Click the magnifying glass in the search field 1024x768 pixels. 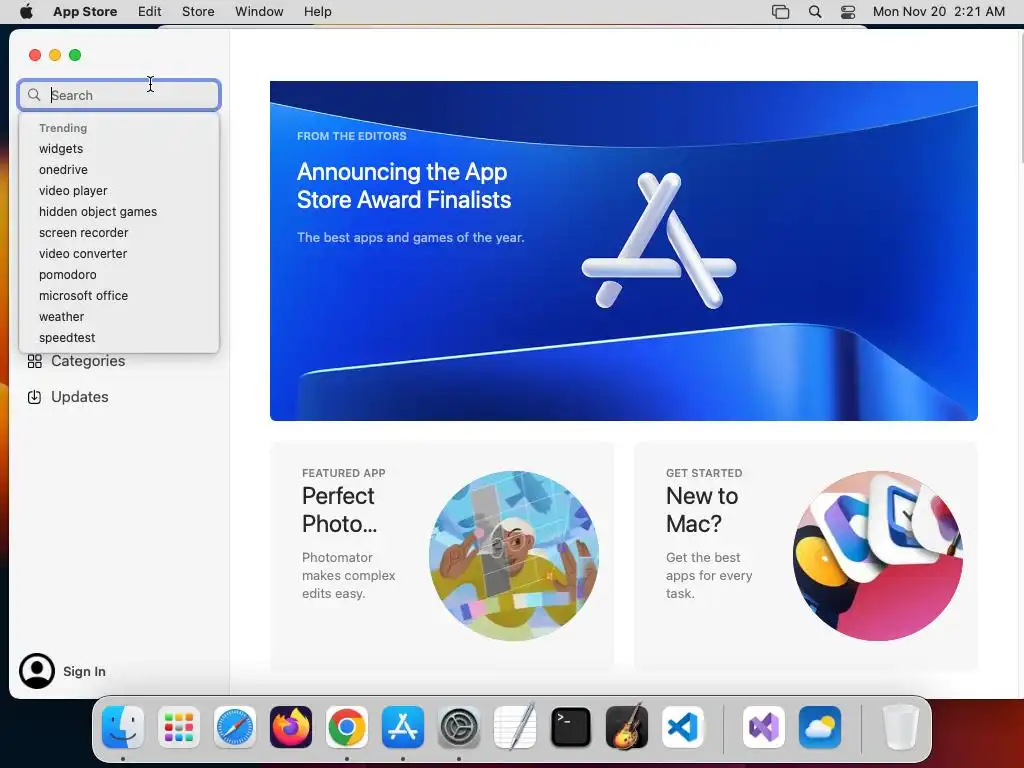(x=34, y=95)
